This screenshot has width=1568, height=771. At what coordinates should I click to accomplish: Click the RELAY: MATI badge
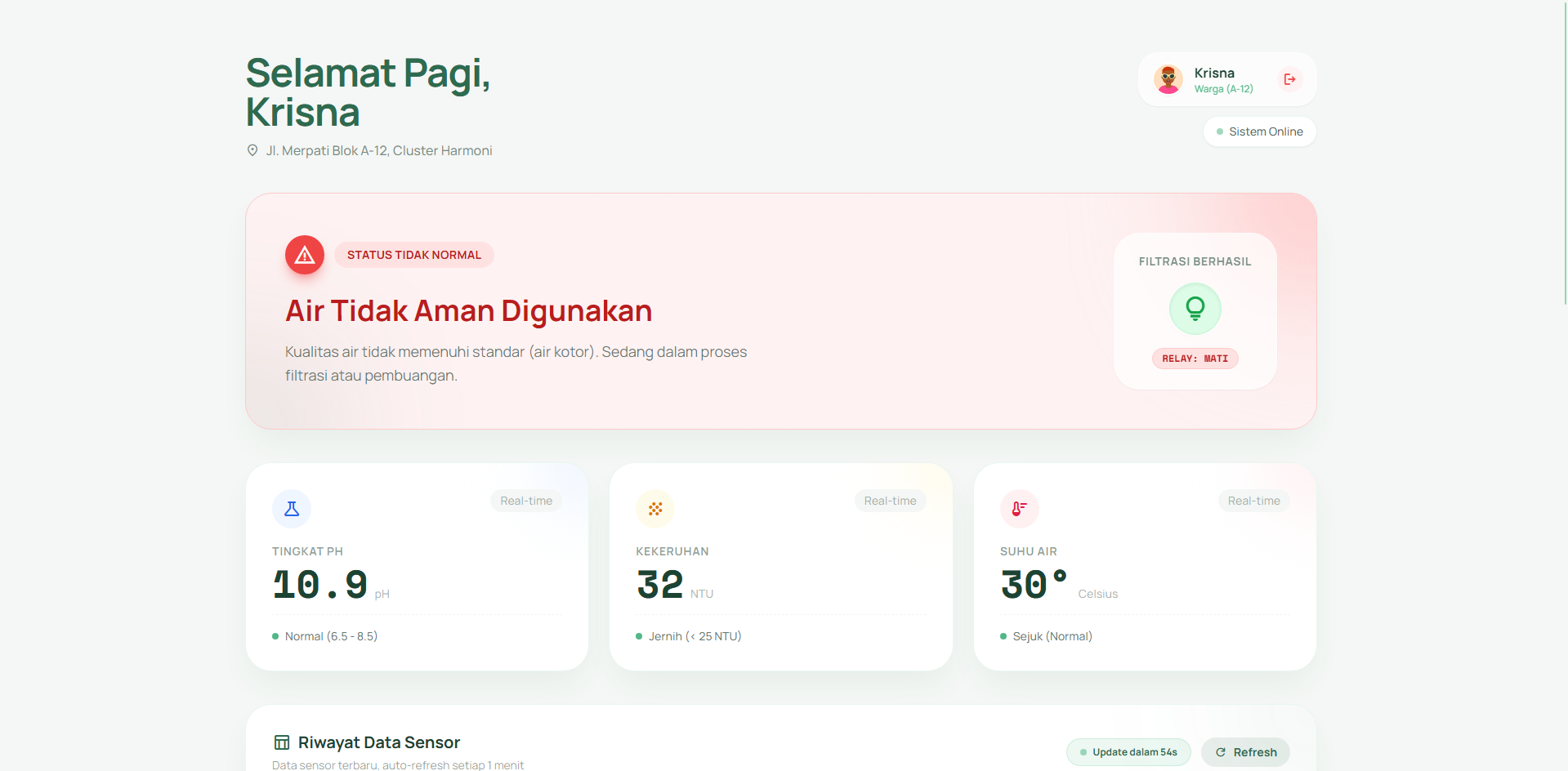[1195, 359]
